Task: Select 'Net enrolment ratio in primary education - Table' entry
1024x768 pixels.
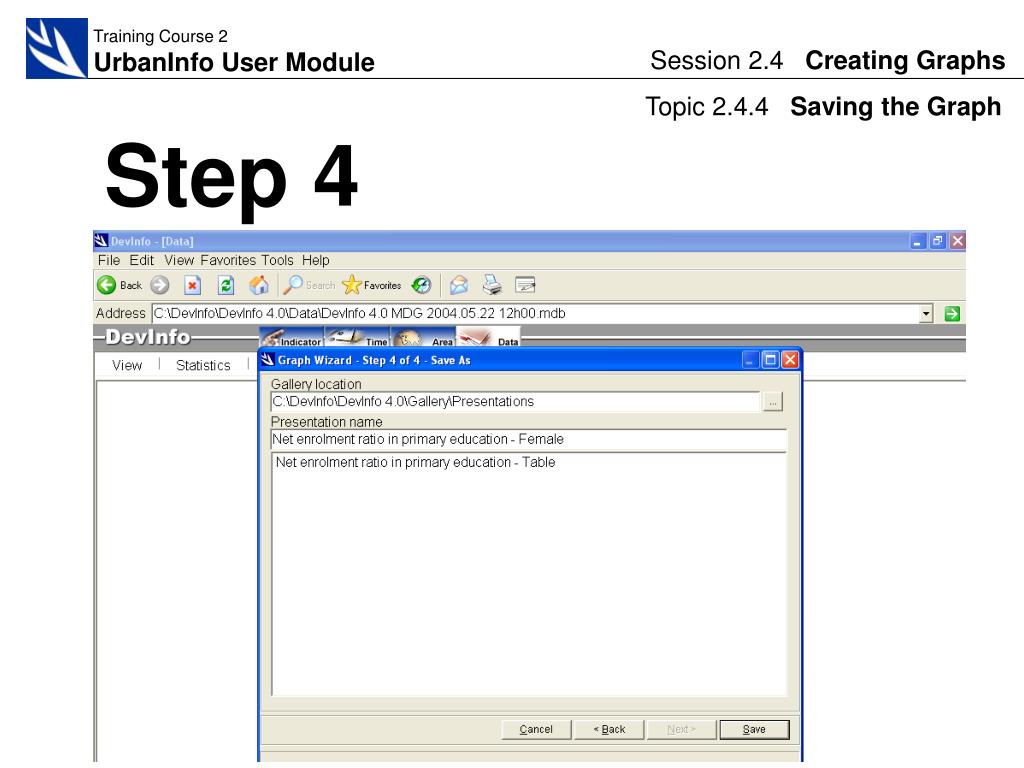Action: pos(415,462)
